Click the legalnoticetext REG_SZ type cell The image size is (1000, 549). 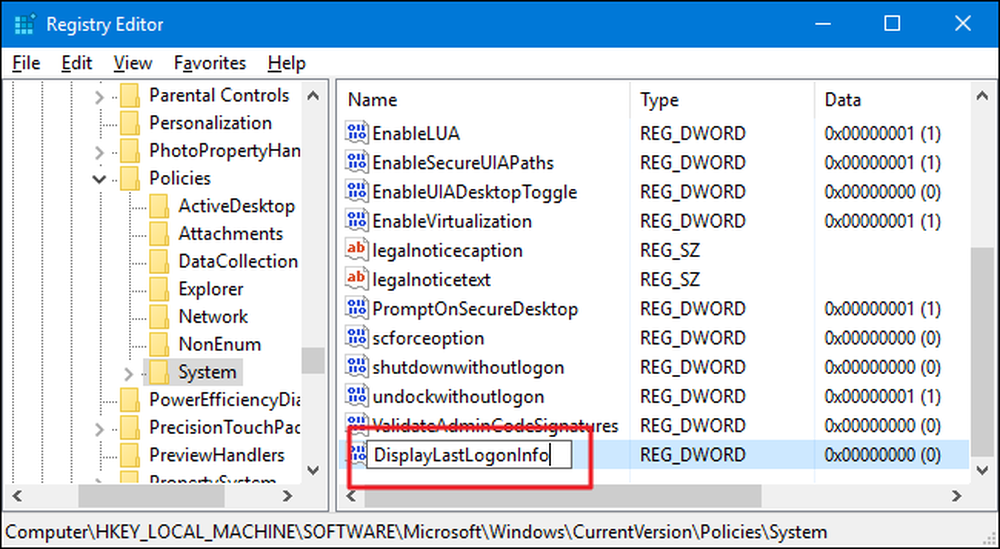670,279
